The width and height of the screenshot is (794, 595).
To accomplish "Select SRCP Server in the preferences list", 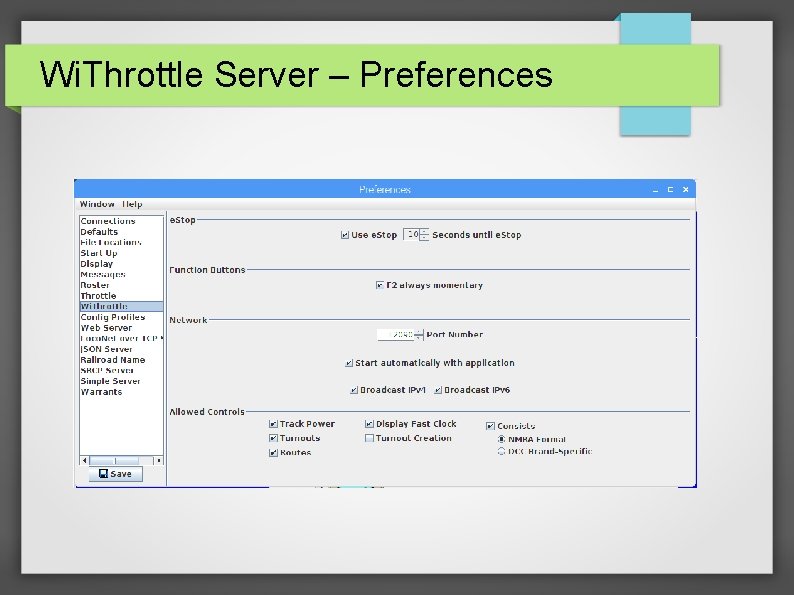I will tap(122, 370).
